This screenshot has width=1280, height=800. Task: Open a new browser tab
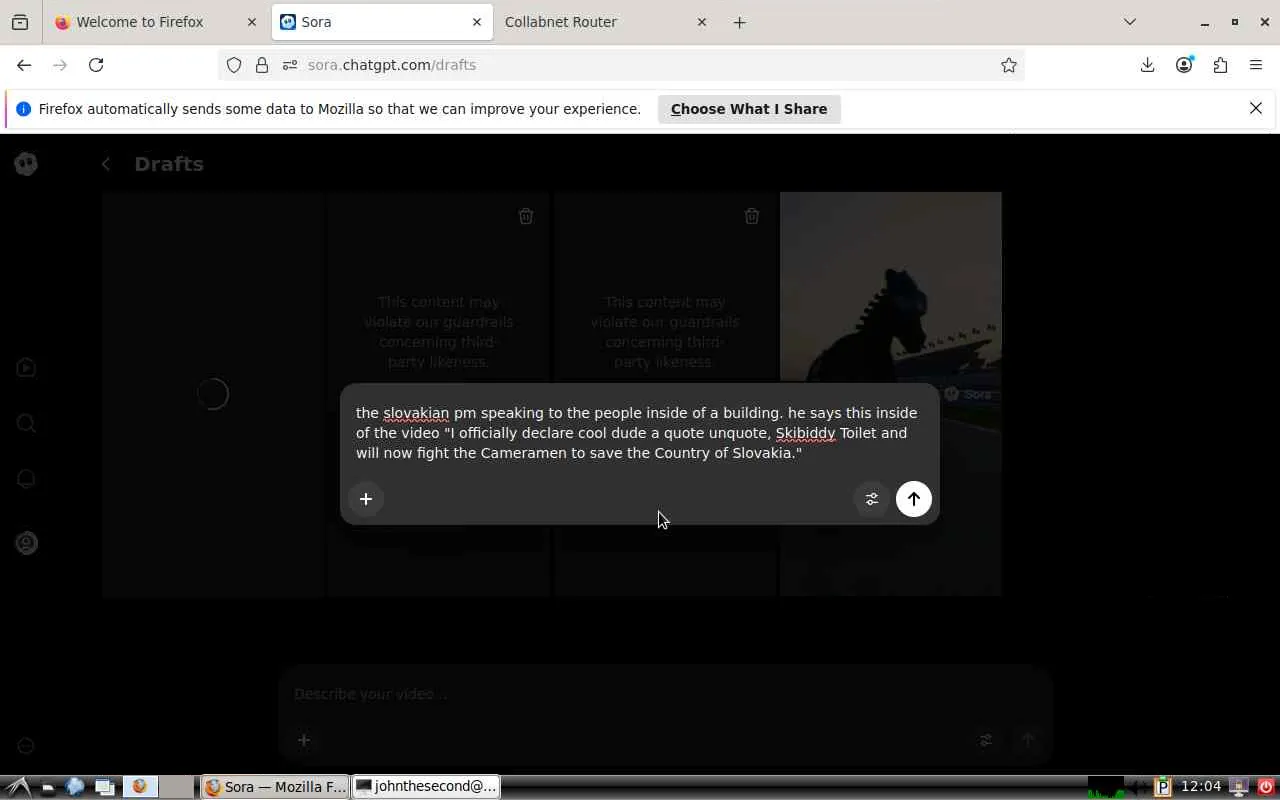click(x=740, y=22)
